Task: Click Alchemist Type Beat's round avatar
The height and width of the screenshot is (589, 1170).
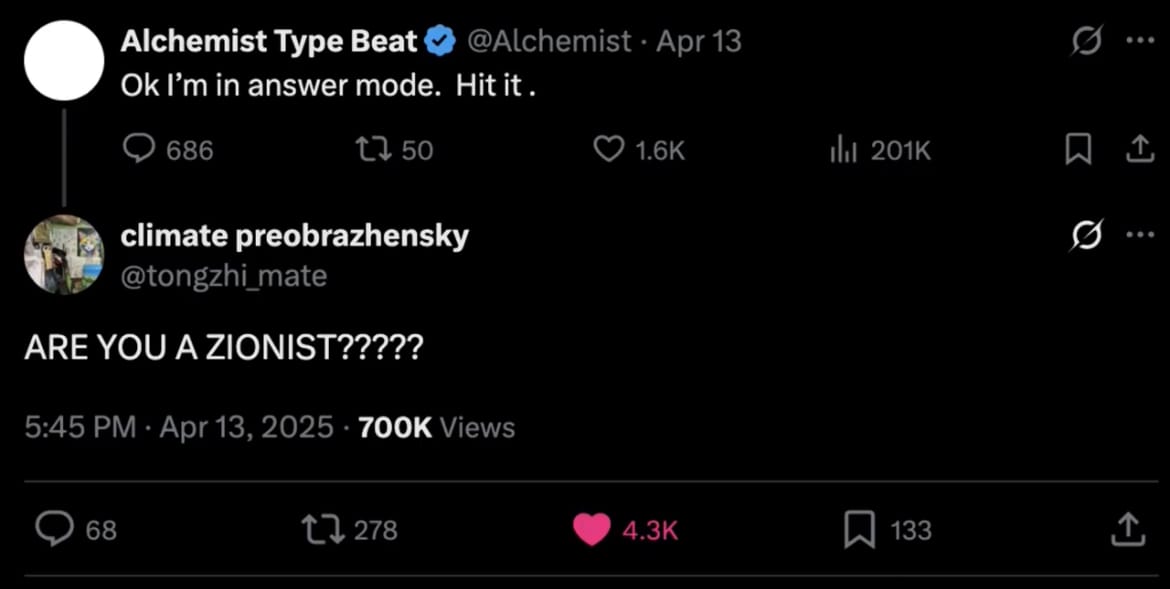Action: pos(64,59)
